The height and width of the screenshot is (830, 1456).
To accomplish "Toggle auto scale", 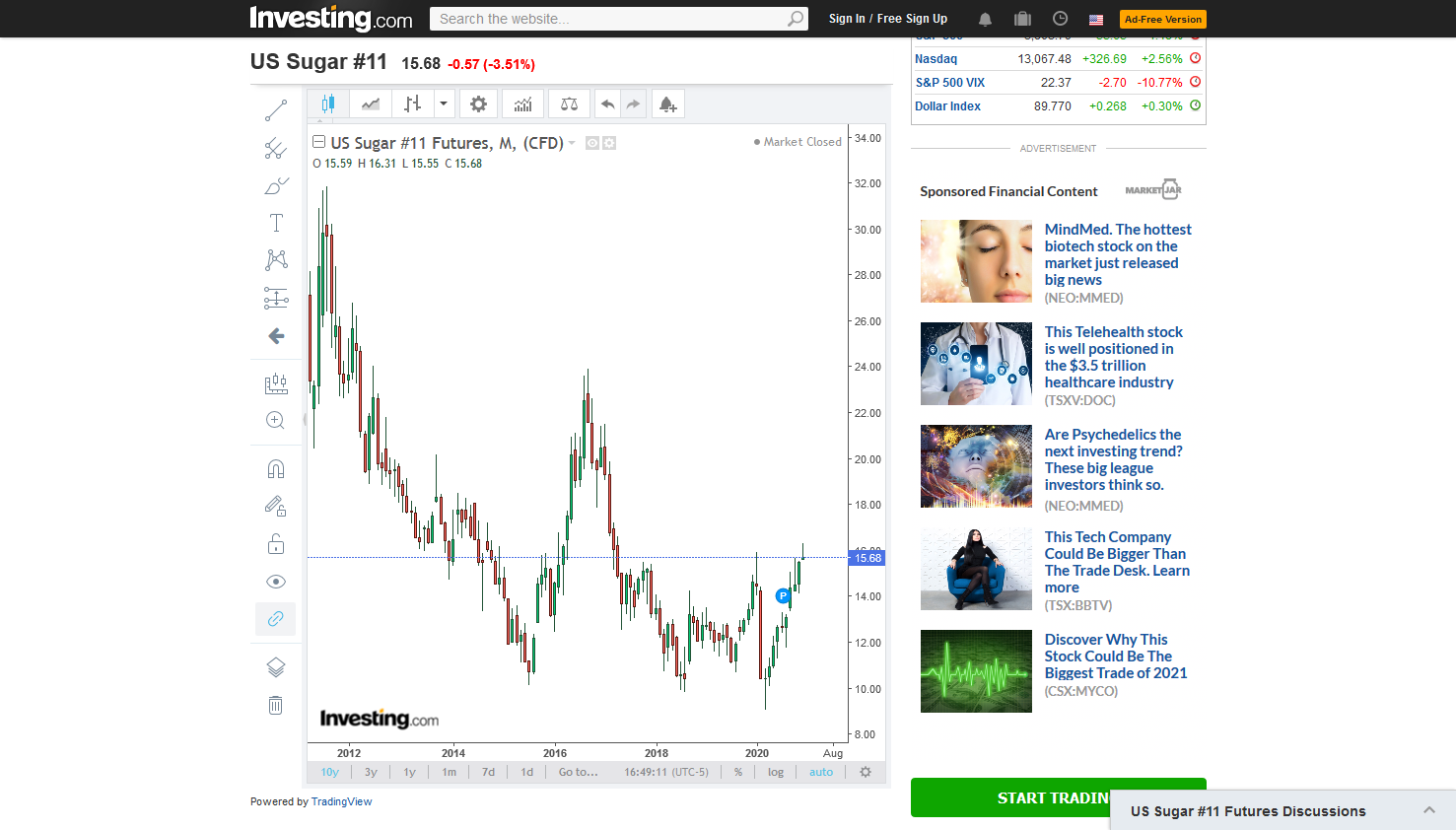I will coord(821,772).
